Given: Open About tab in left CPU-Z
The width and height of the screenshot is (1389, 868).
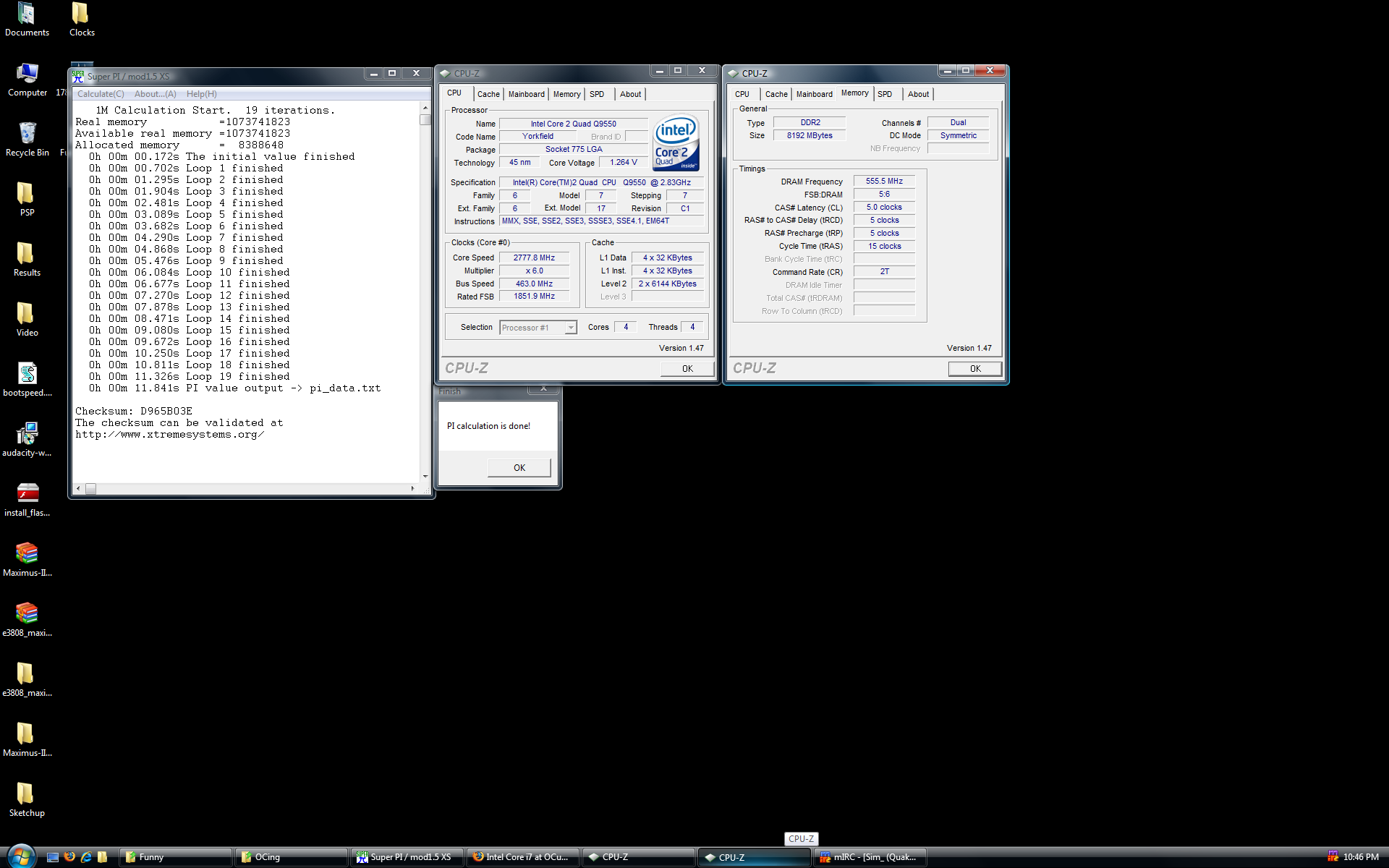Looking at the screenshot, I should pyautogui.click(x=630, y=94).
